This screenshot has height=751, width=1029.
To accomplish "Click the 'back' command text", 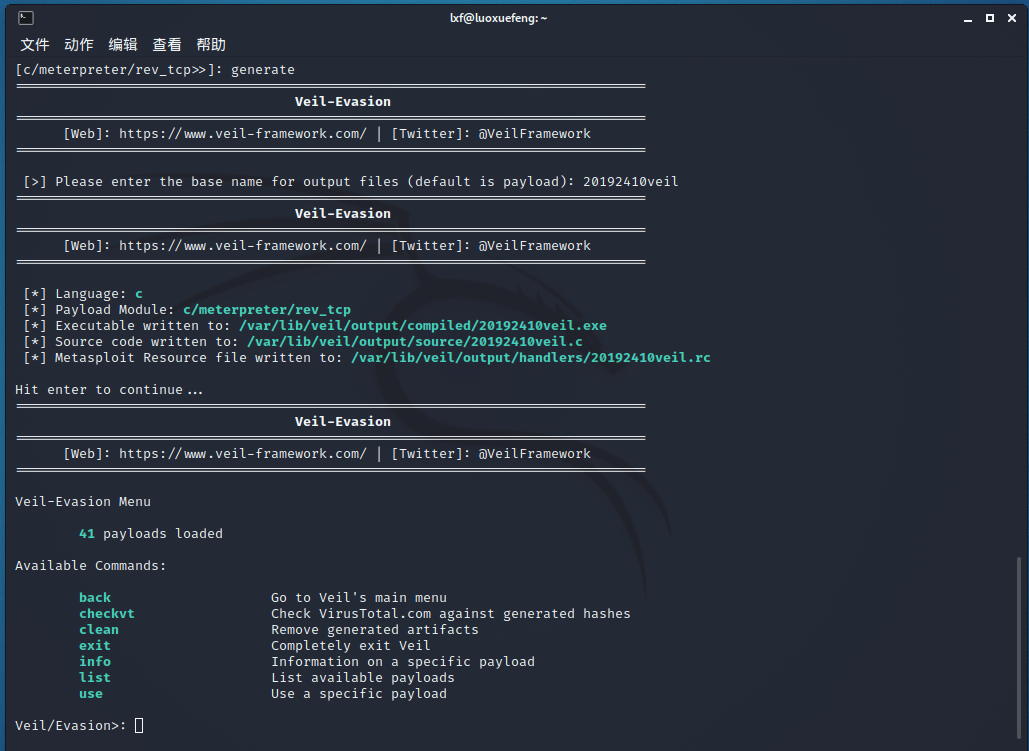I will (x=95, y=597).
